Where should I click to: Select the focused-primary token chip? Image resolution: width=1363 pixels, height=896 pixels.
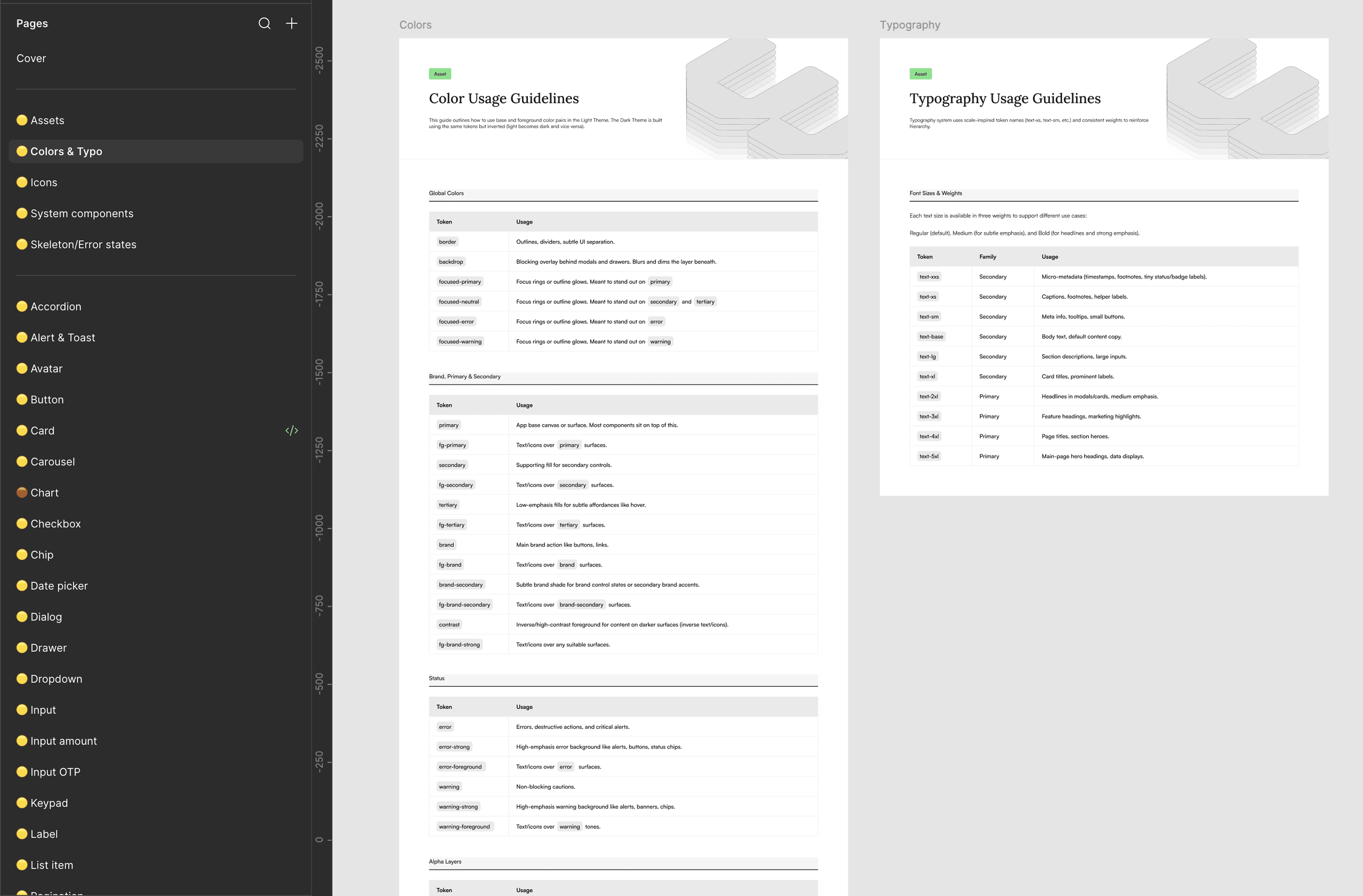click(x=460, y=282)
